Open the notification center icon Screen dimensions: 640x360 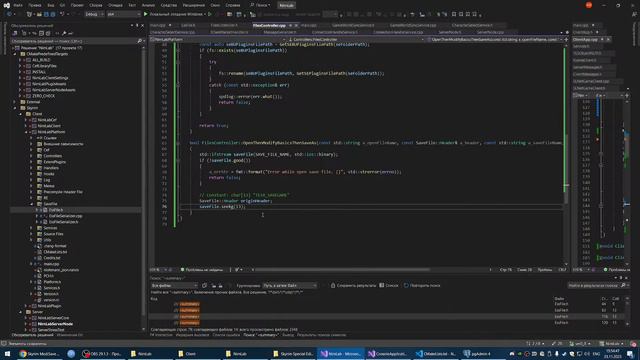tap(631, 353)
